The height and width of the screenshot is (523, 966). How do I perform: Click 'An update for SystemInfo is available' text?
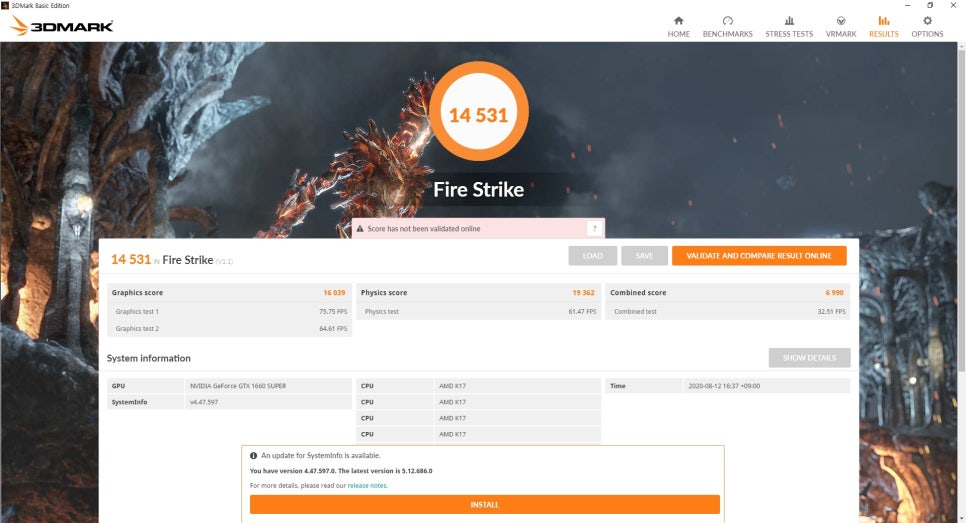(x=321, y=456)
